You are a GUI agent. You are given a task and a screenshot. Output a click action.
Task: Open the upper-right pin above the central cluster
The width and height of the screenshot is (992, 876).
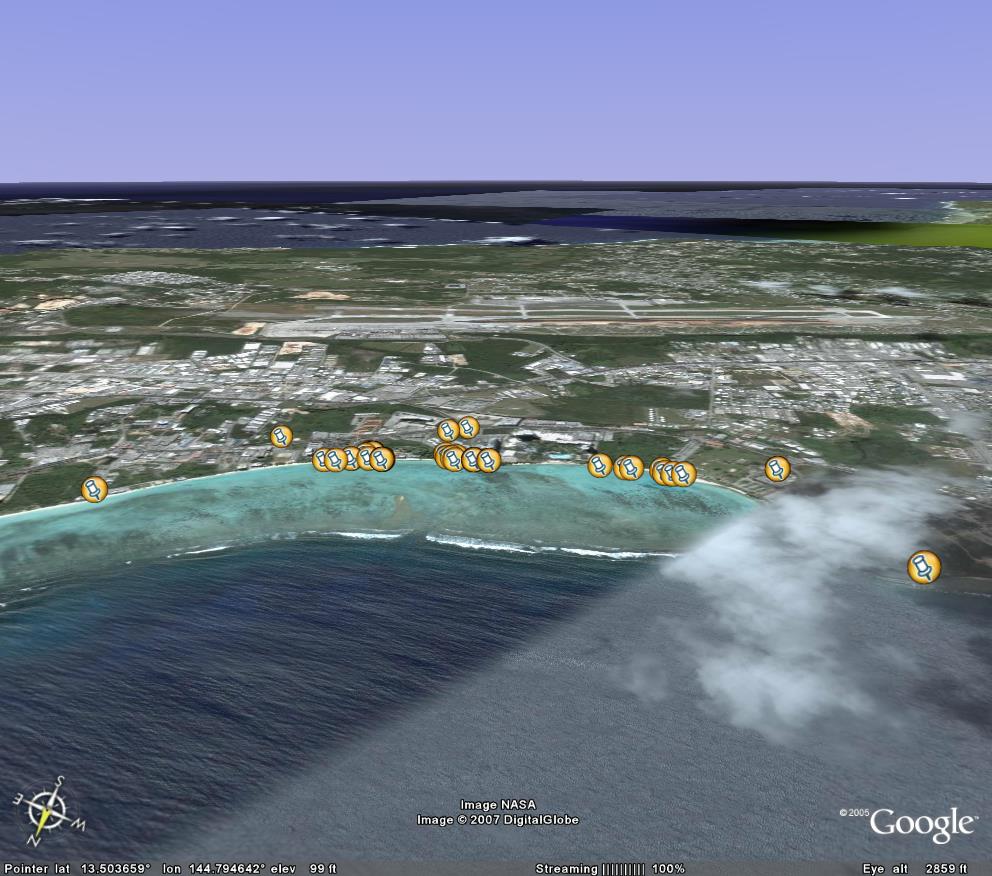467,427
